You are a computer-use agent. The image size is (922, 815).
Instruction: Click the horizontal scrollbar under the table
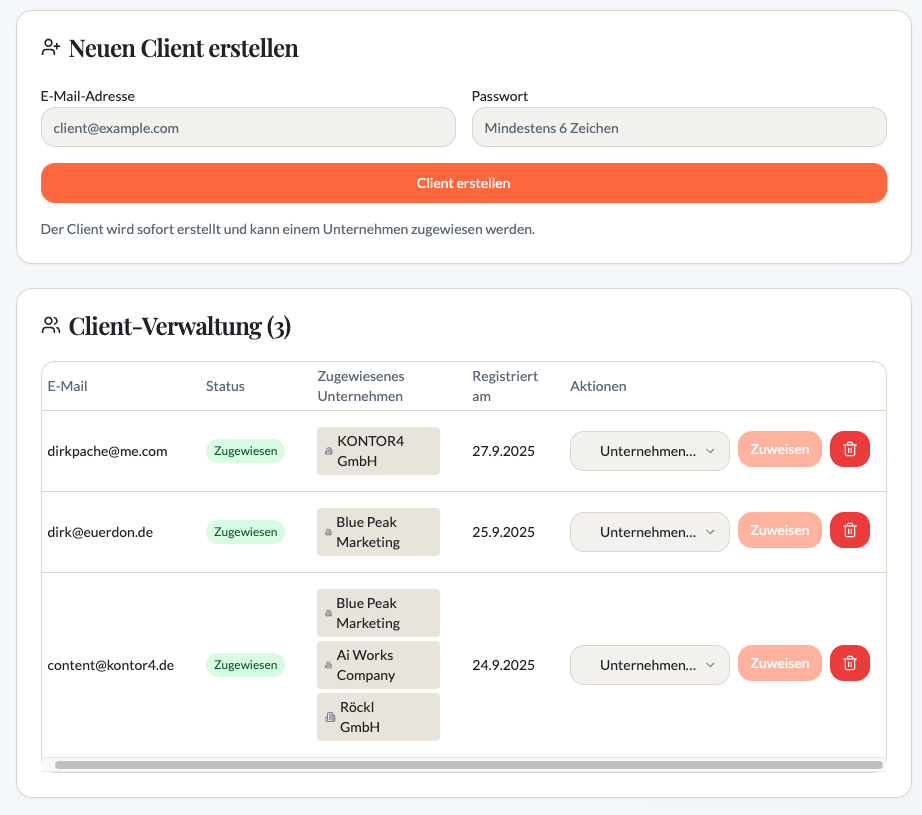(468, 765)
